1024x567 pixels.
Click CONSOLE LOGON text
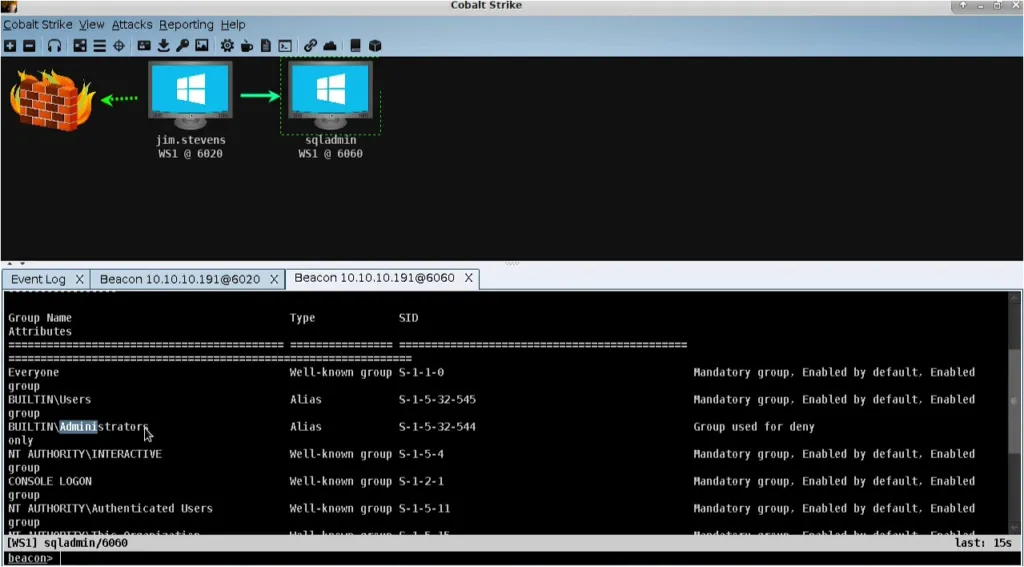pos(50,481)
